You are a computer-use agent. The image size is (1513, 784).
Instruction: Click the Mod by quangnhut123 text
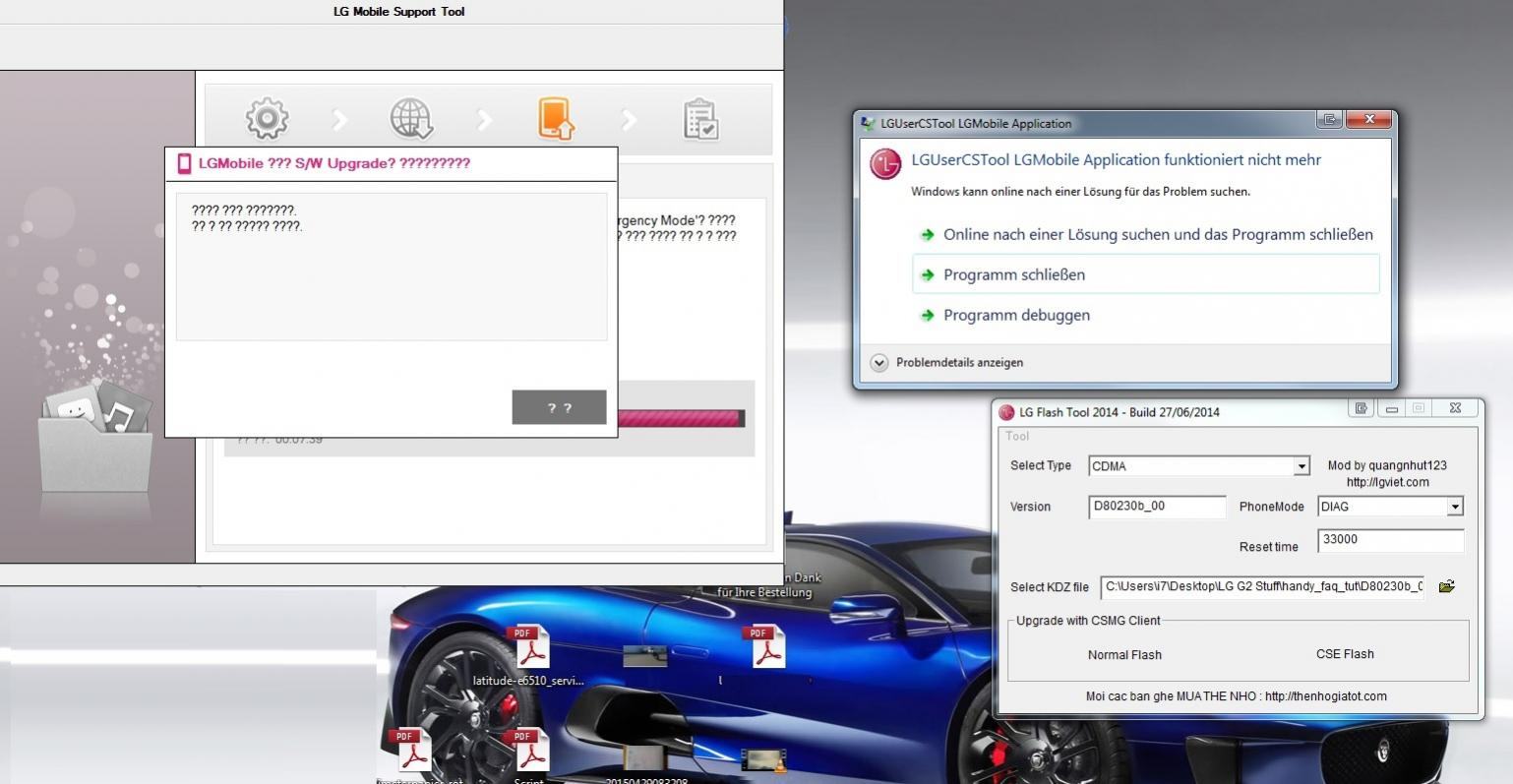click(1387, 465)
